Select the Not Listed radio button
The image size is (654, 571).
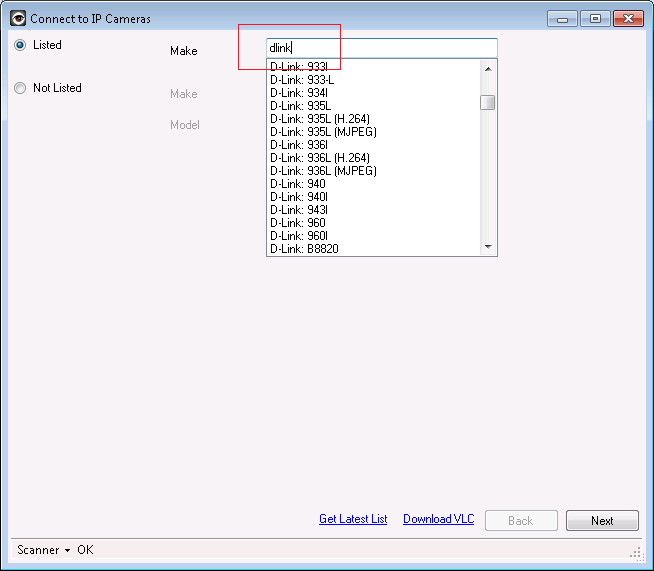[20, 88]
